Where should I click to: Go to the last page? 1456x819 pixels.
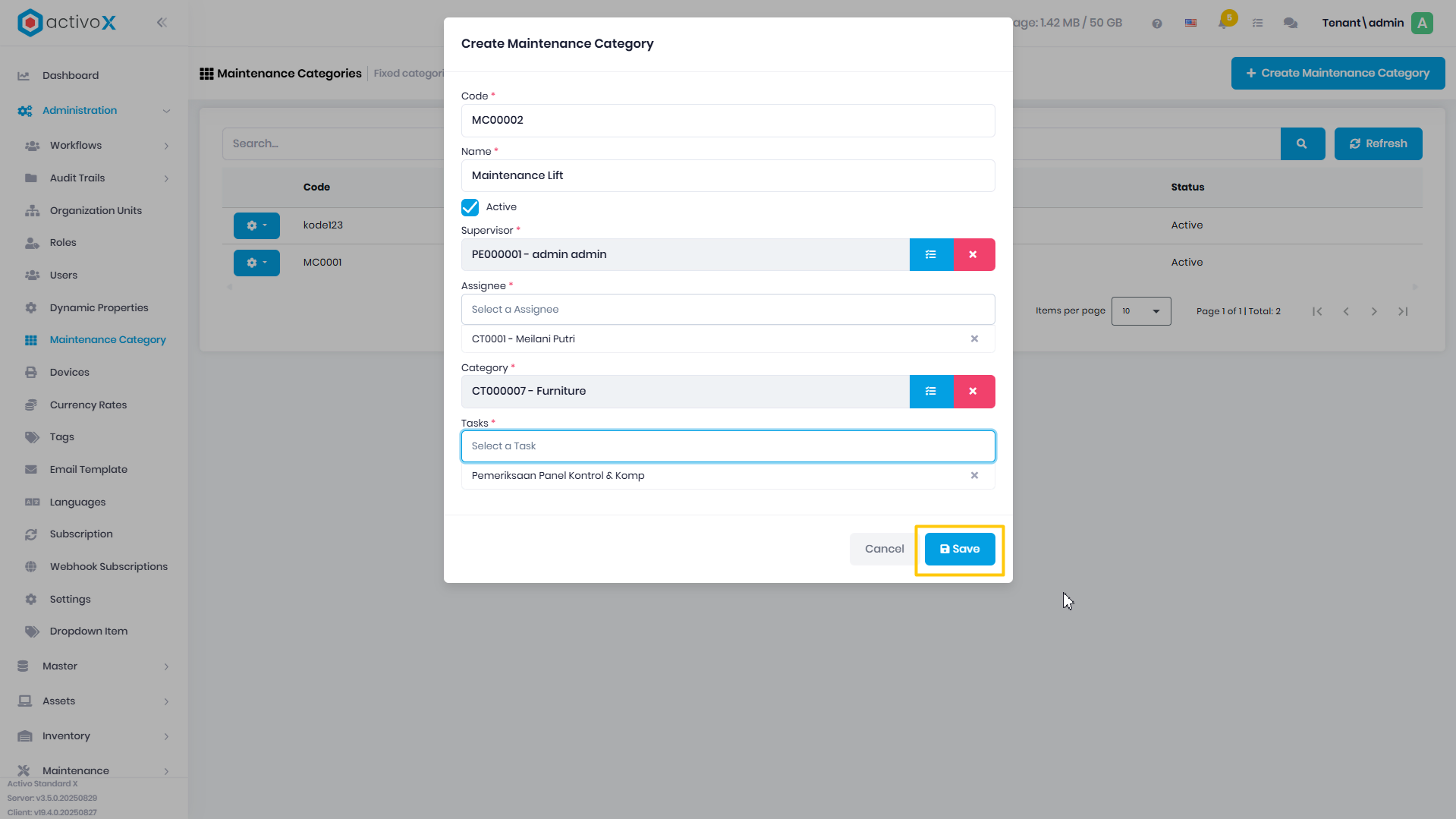point(1403,312)
